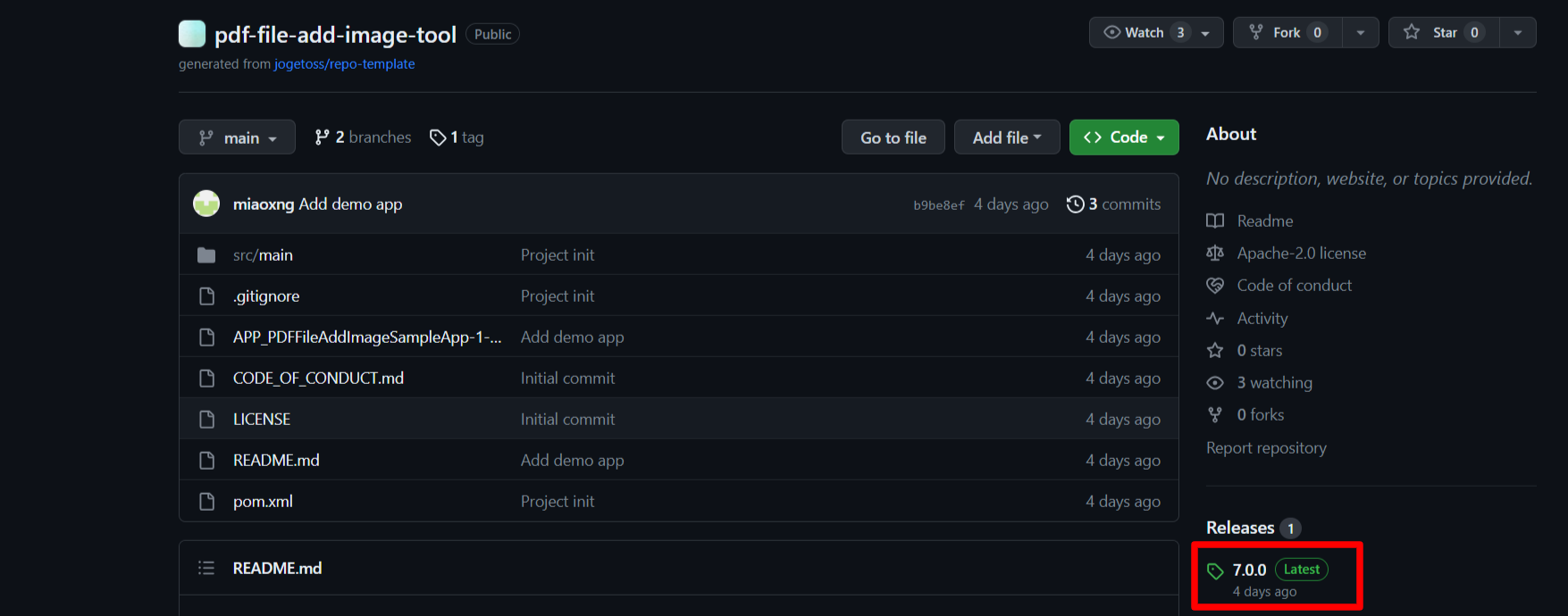
Task: Click the tag icon beside release 7.0.0
Action: coord(1215,571)
